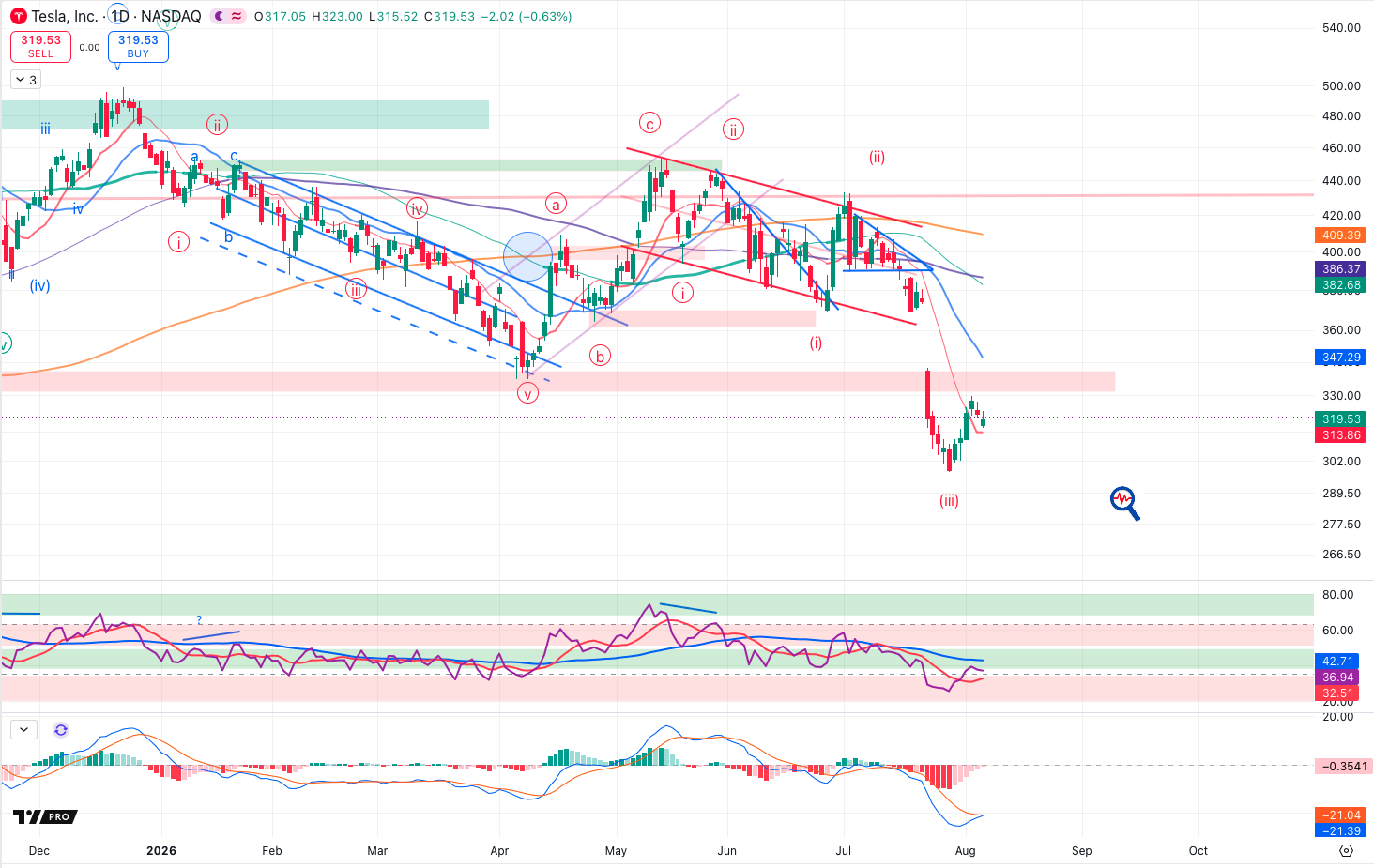Expand the MACD pane legend chevron
Screen dimensions: 1374x868
pos(23,729)
